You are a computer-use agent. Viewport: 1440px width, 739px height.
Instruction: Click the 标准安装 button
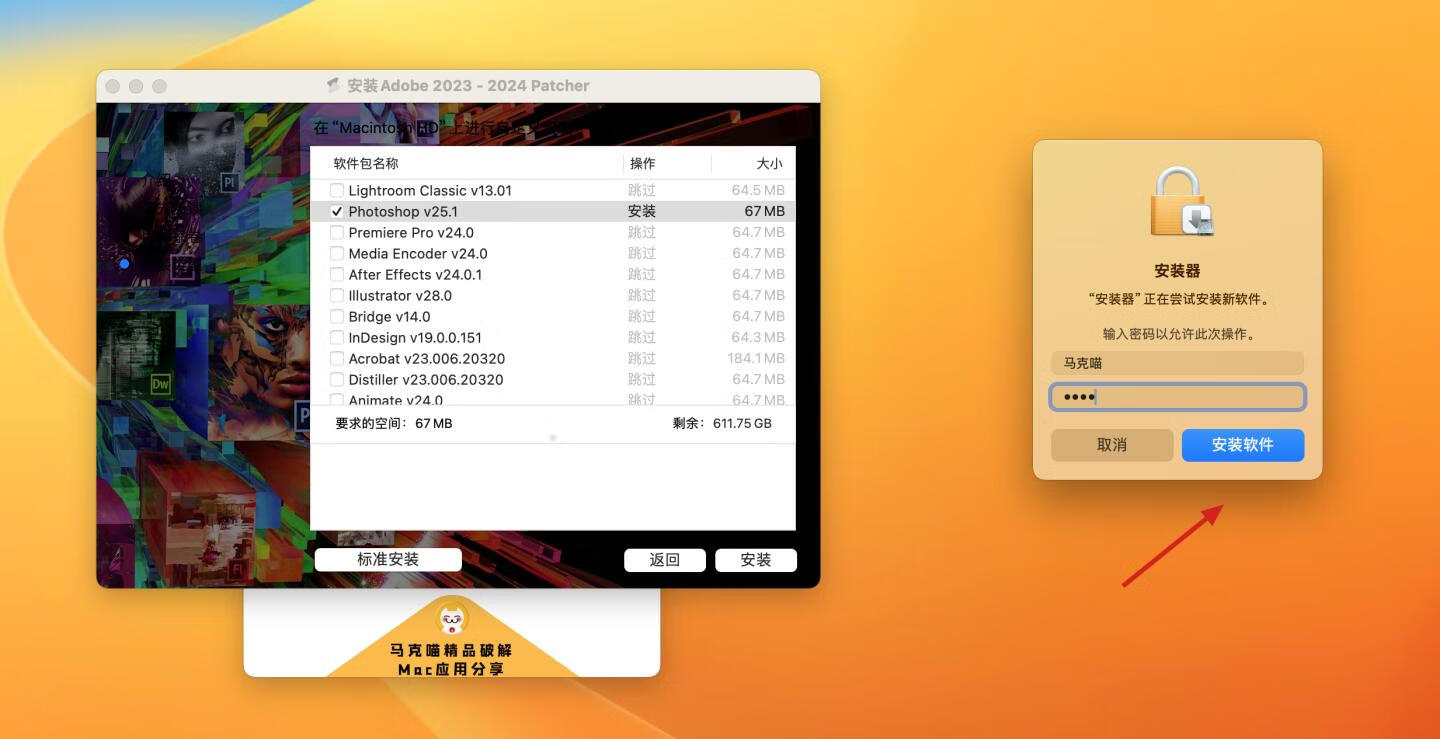pos(388,560)
